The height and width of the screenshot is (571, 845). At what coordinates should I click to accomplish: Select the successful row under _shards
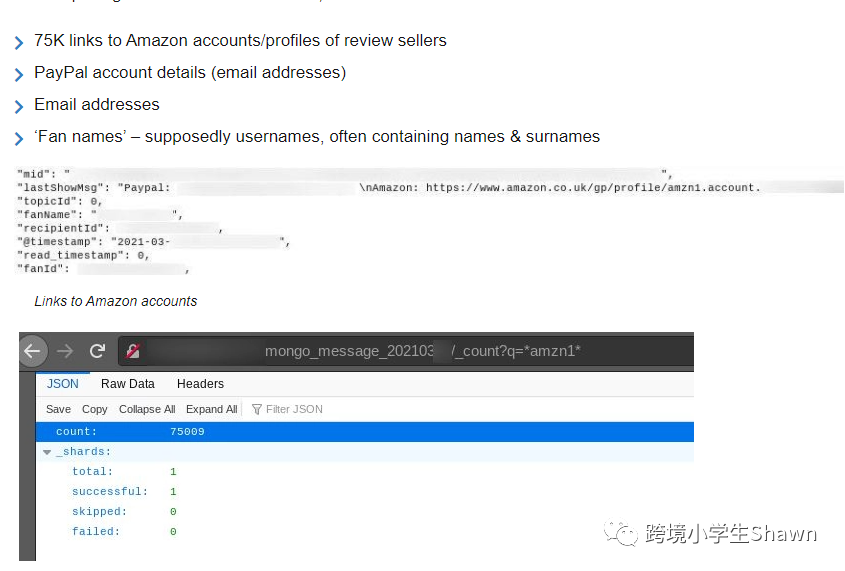(109, 492)
